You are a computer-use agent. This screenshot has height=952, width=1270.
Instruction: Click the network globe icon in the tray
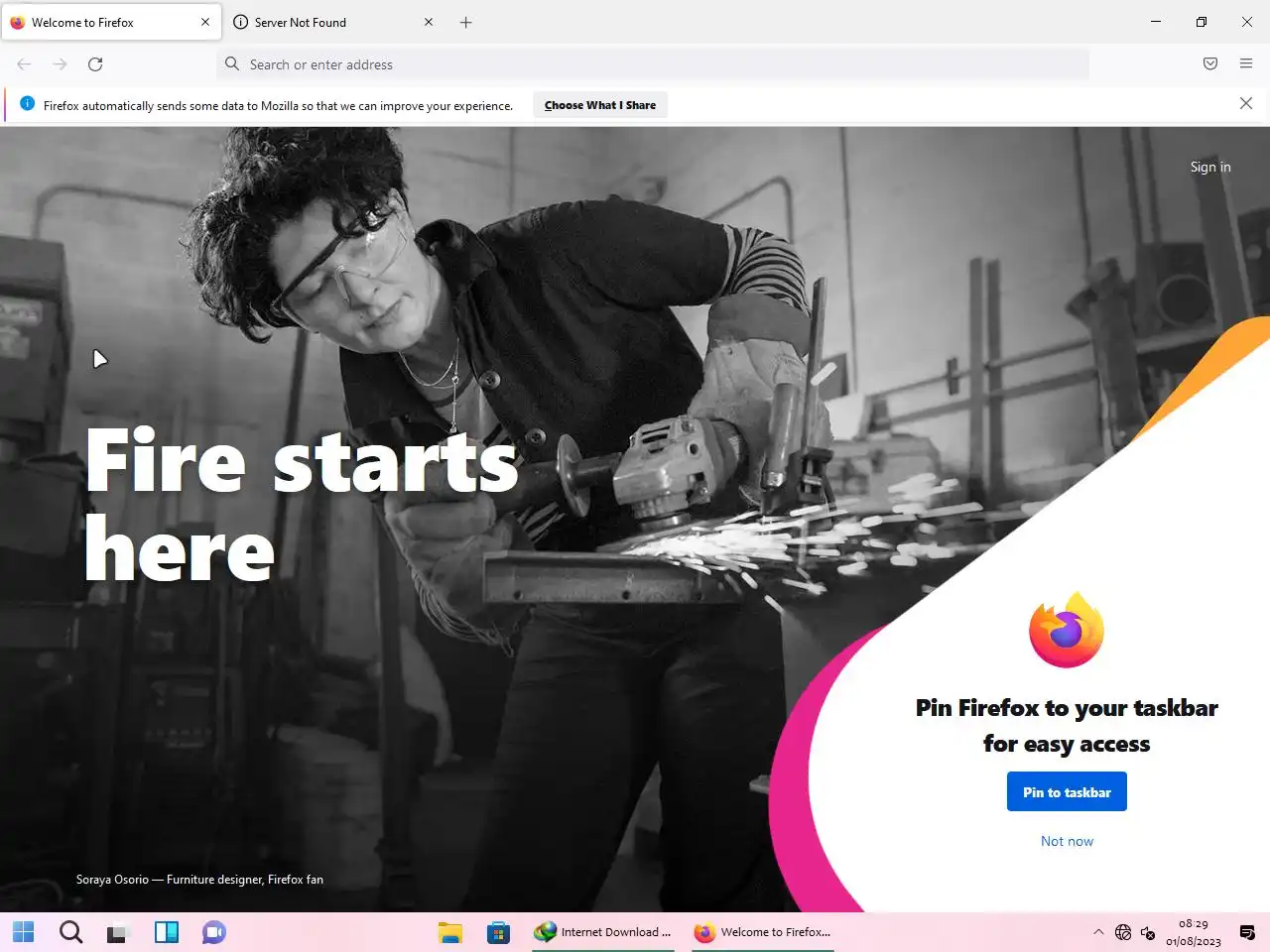1123,932
